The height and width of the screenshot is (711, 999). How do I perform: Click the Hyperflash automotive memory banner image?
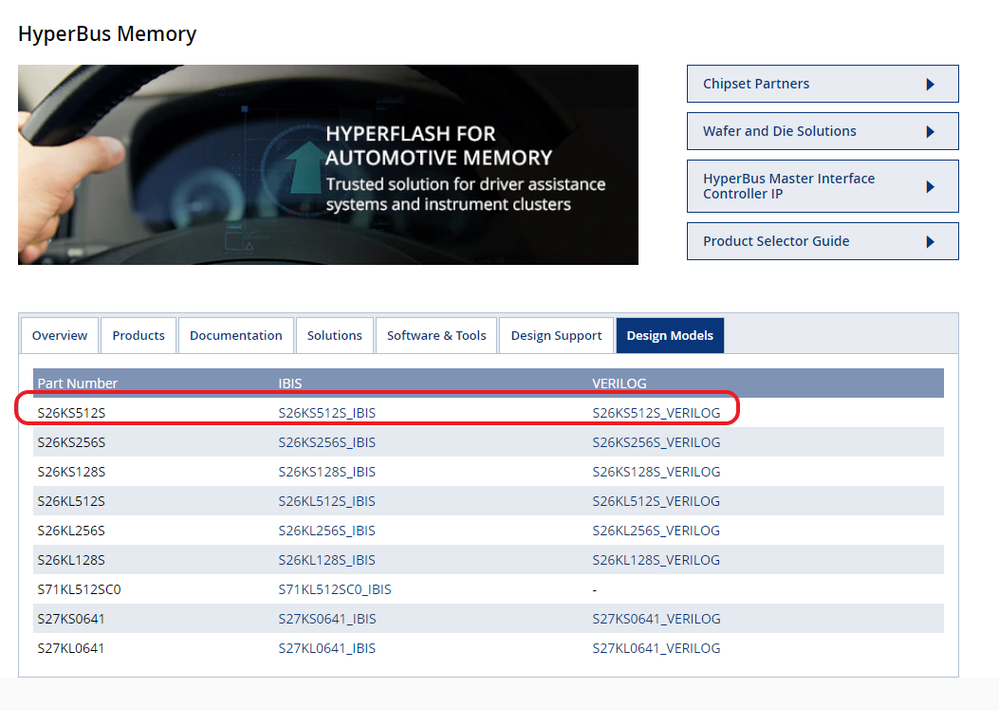pos(328,164)
